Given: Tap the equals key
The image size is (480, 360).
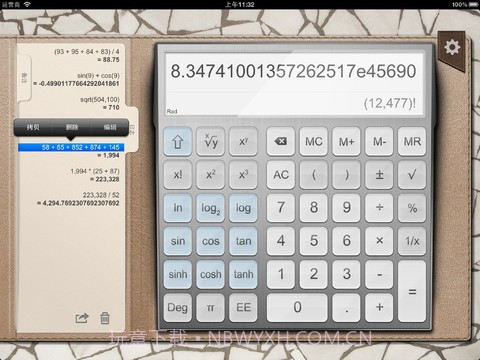Looking at the screenshot, I should click(412, 291).
